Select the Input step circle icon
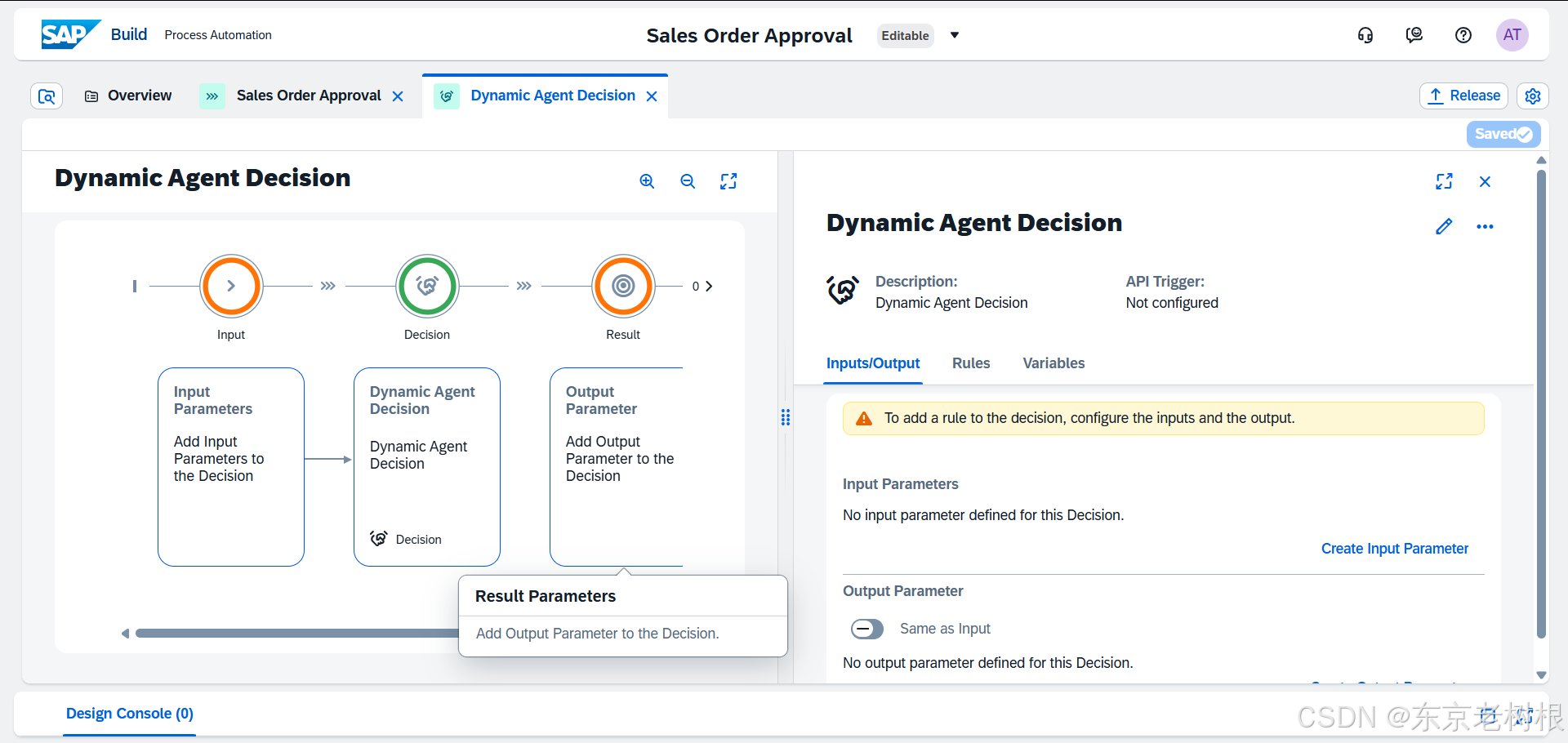1568x743 pixels. coord(231,286)
